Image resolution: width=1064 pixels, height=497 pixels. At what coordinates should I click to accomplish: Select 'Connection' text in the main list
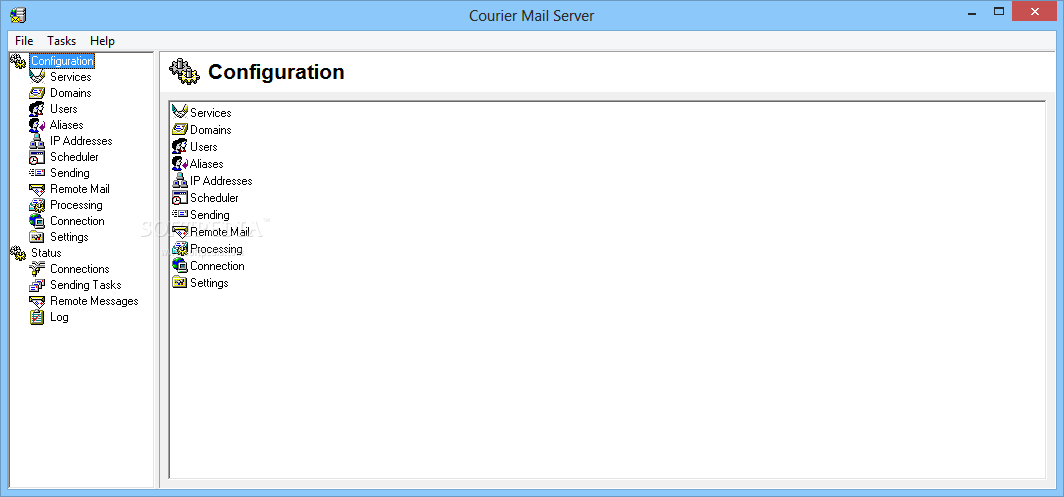pos(217,265)
